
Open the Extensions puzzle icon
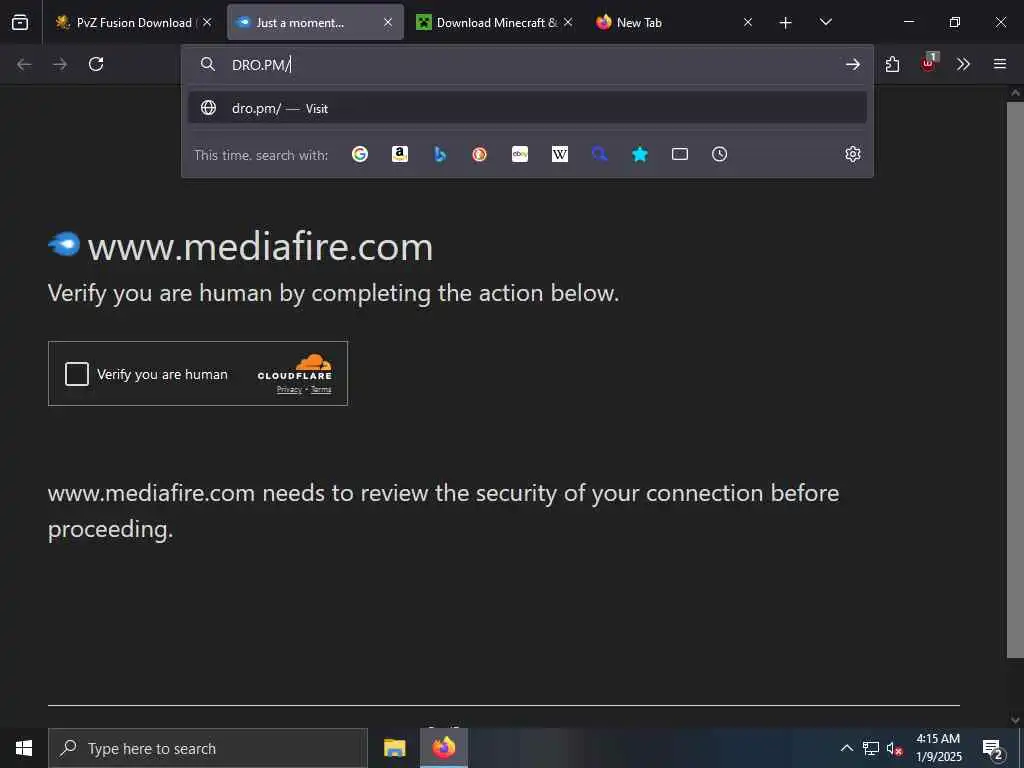(893, 64)
